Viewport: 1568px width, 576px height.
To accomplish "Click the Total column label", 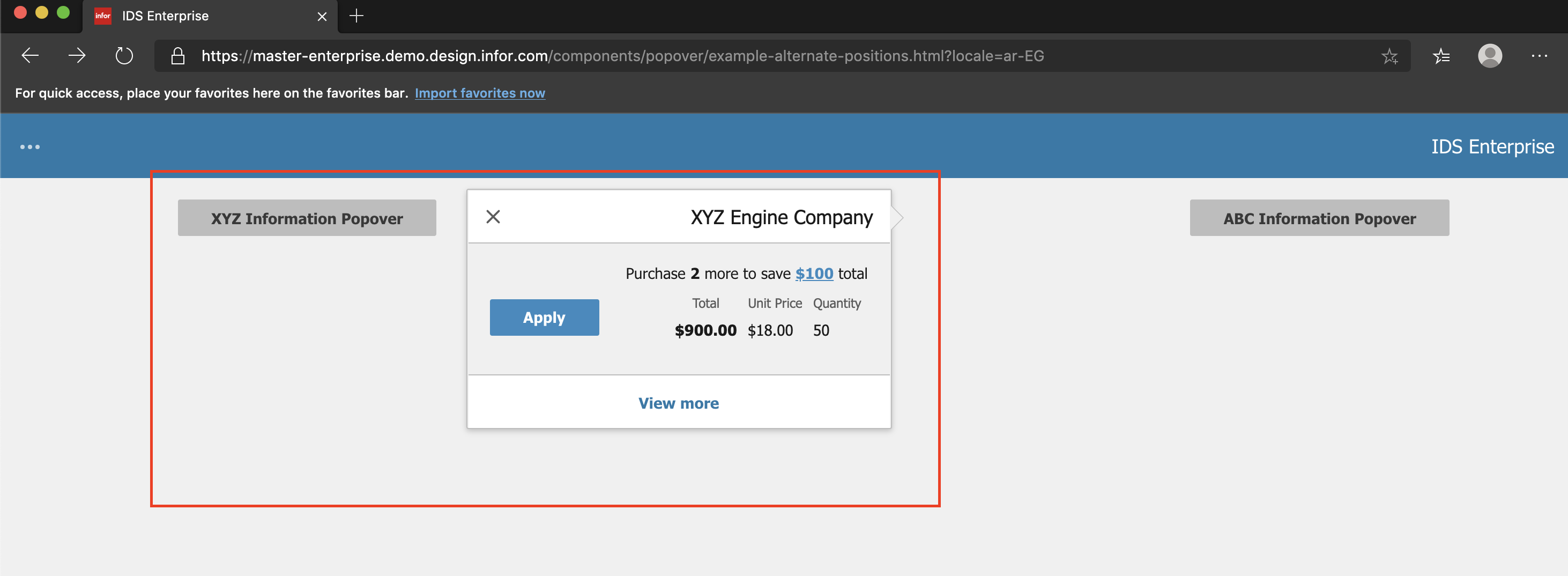I will tap(705, 303).
